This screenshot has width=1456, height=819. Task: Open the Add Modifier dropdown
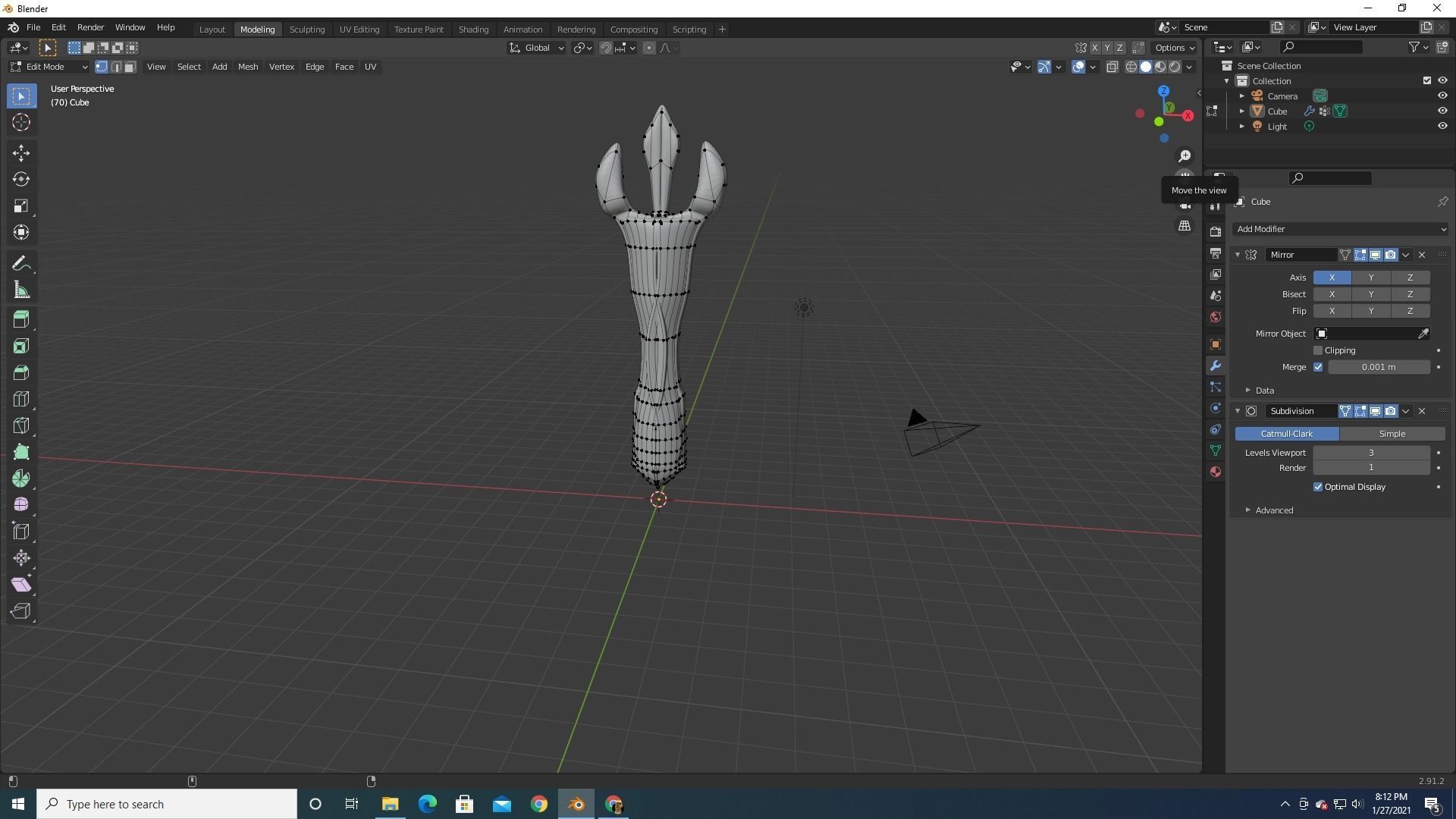point(1339,228)
